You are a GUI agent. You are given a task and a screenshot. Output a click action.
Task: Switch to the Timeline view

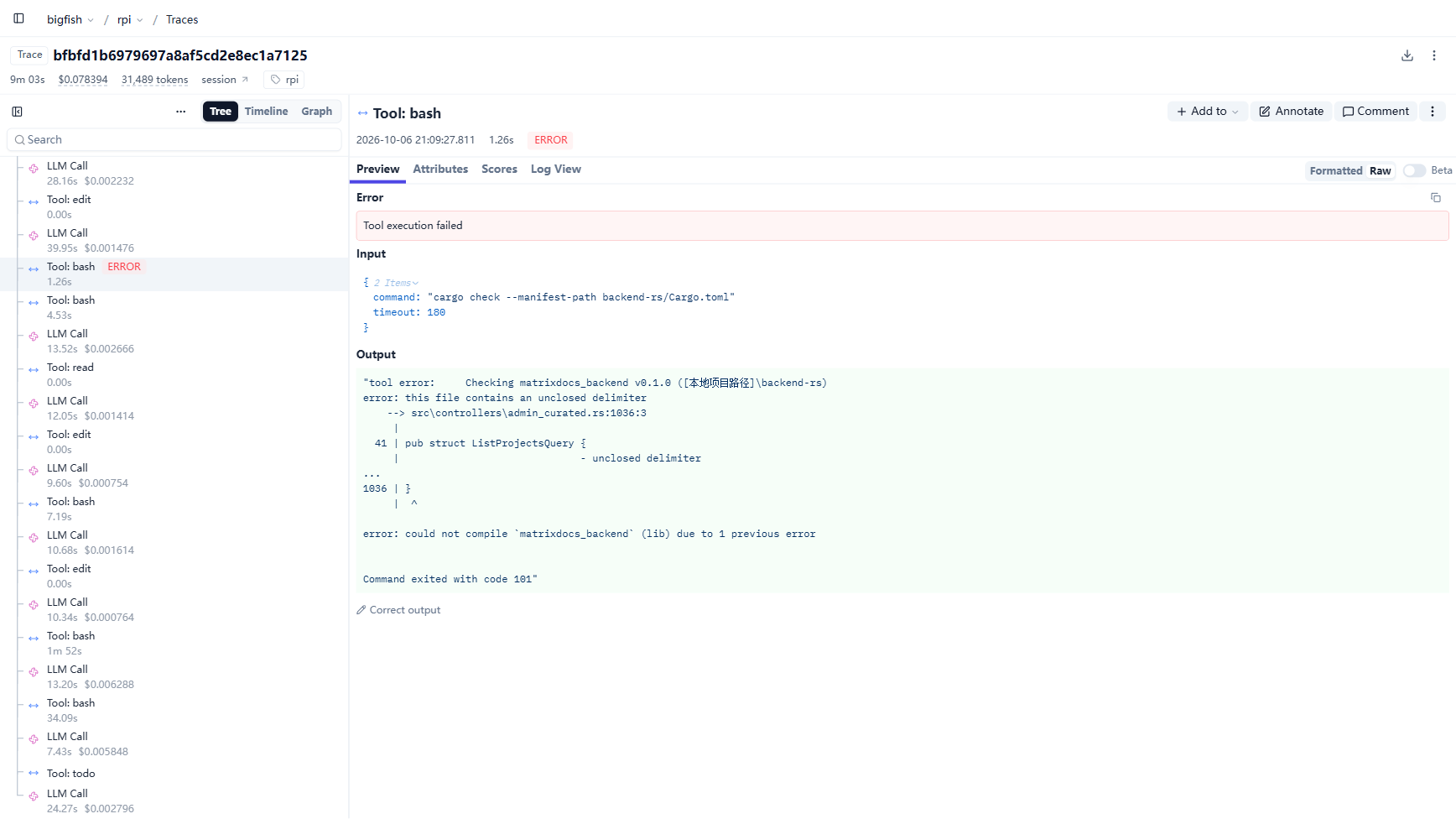(266, 112)
